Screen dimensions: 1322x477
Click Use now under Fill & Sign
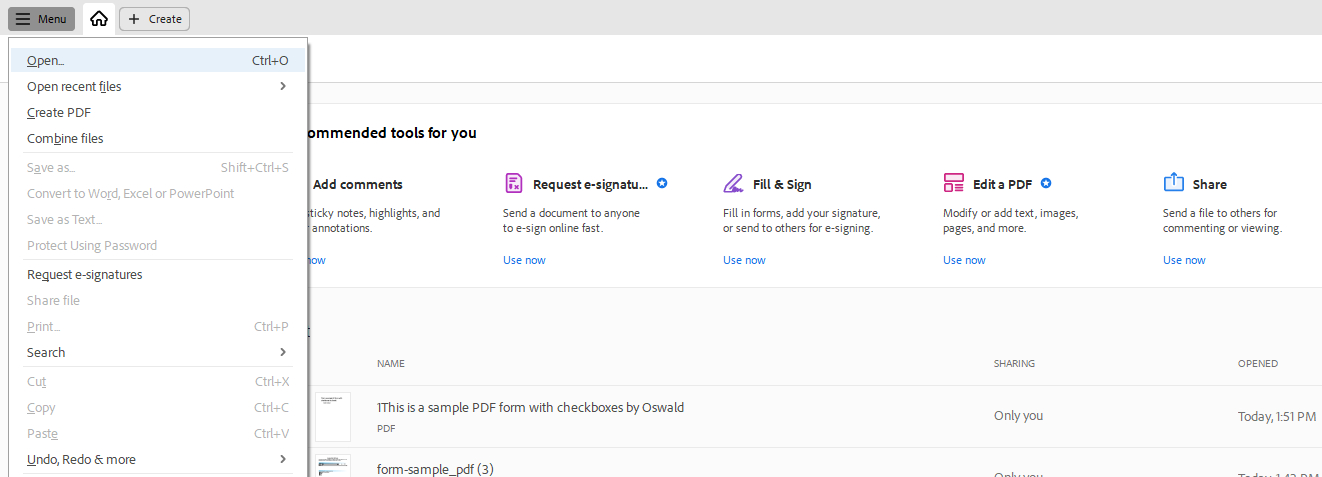pyautogui.click(x=744, y=260)
